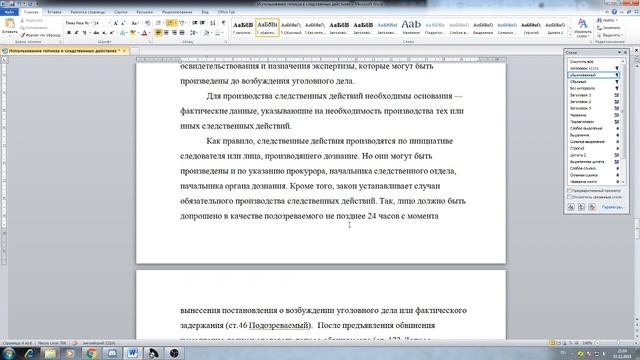Image resolution: width=640 pixels, height=360 pixels.
Task: Open the font size dropdown
Action: coord(110,23)
